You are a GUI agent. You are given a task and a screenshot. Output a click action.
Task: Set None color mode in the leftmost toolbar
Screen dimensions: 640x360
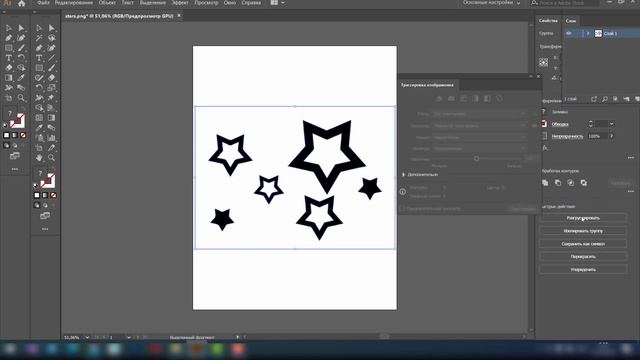[x=23, y=135]
